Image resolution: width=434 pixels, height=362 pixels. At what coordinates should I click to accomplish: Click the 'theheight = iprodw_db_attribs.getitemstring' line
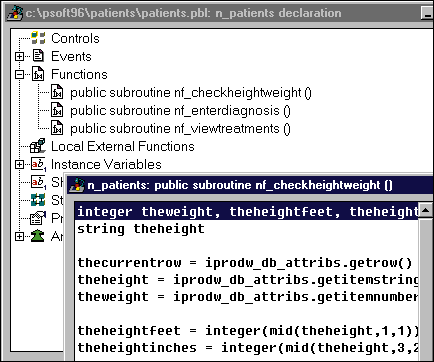[x=247, y=280]
